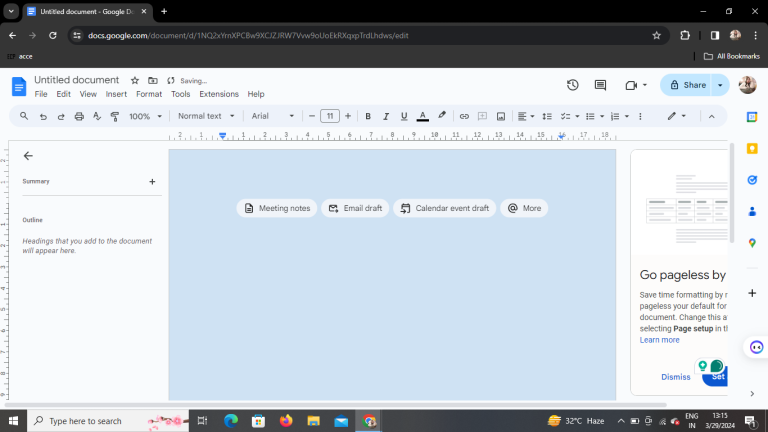Image resolution: width=768 pixels, height=432 pixels.
Task: Open the File menu
Action: coord(41,94)
